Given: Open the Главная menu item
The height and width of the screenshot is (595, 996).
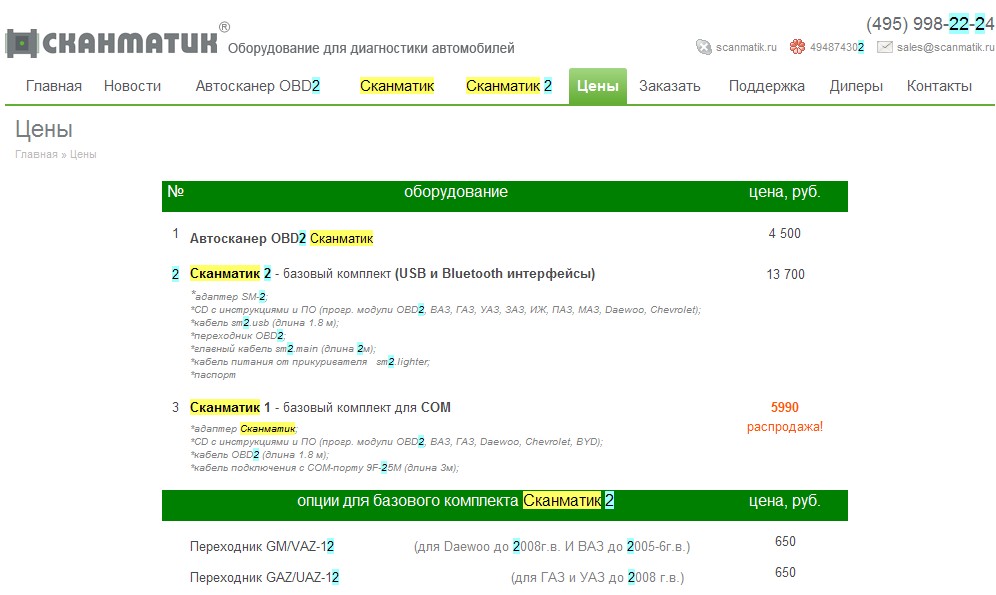Looking at the screenshot, I should coord(54,86).
